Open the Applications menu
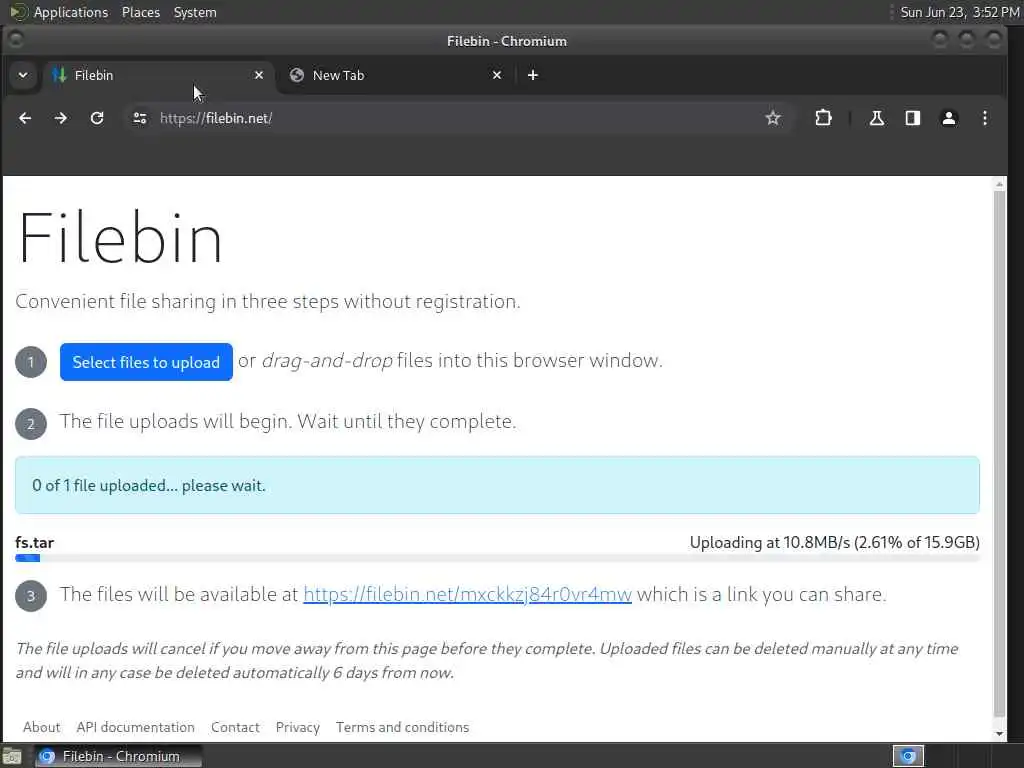The width and height of the screenshot is (1024, 768). (x=71, y=12)
